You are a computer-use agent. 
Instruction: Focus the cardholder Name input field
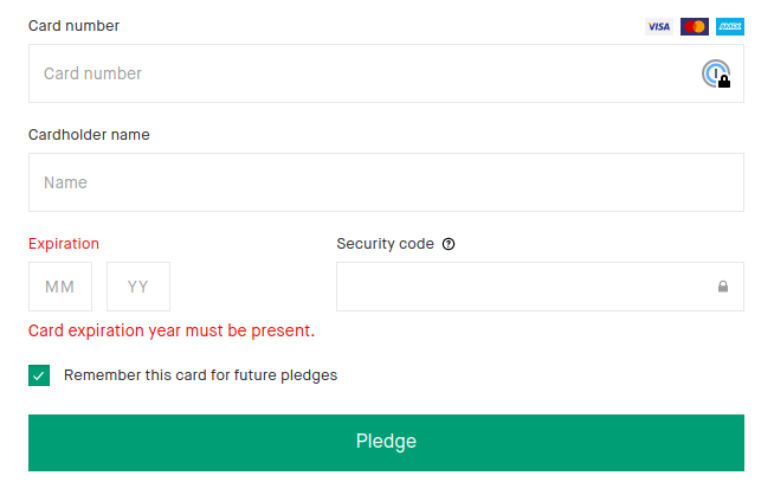point(386,183)
